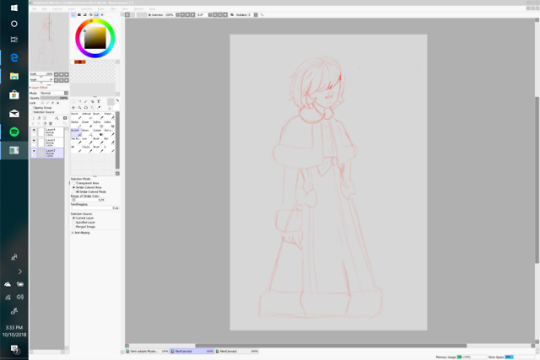
Task: Open the Filter menu
Action: [x=113, y=9]
